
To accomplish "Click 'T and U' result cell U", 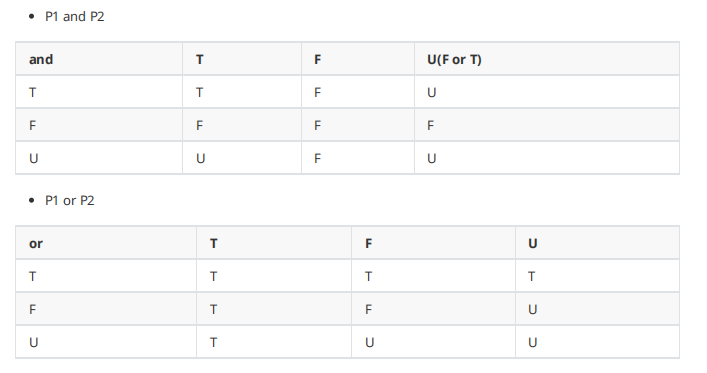I will tap(546, 92).
